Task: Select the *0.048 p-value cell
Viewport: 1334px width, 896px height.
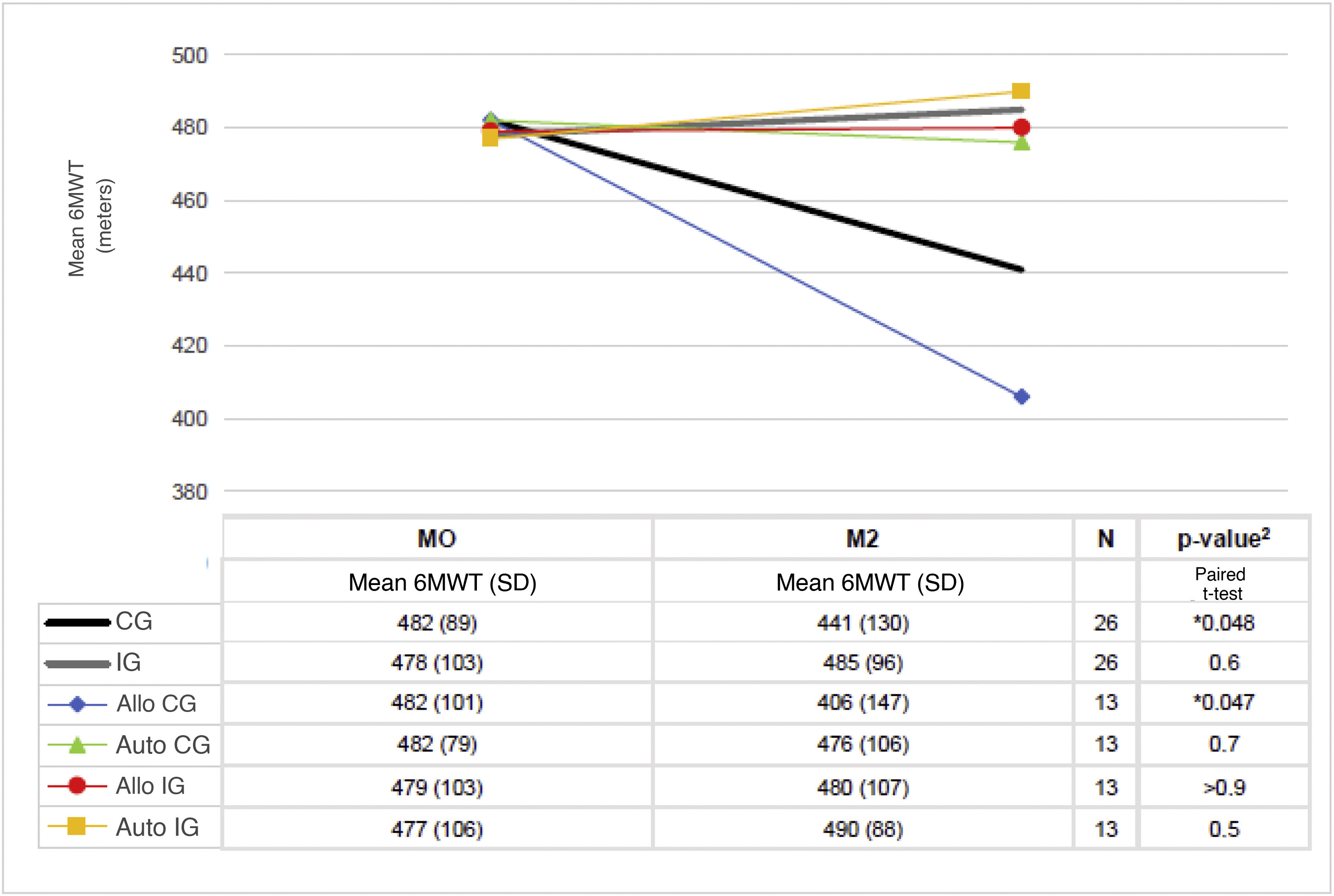Action: pyautogui.click(x=1223, y=622)
